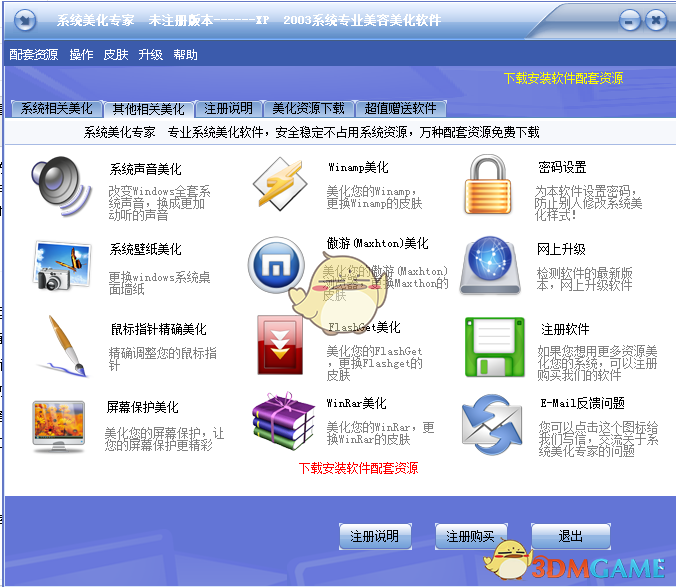Viewport: 676px width, 587px height.
Task: Open the E-Mail feedback envelope icon
Action: tap(491, 425)
